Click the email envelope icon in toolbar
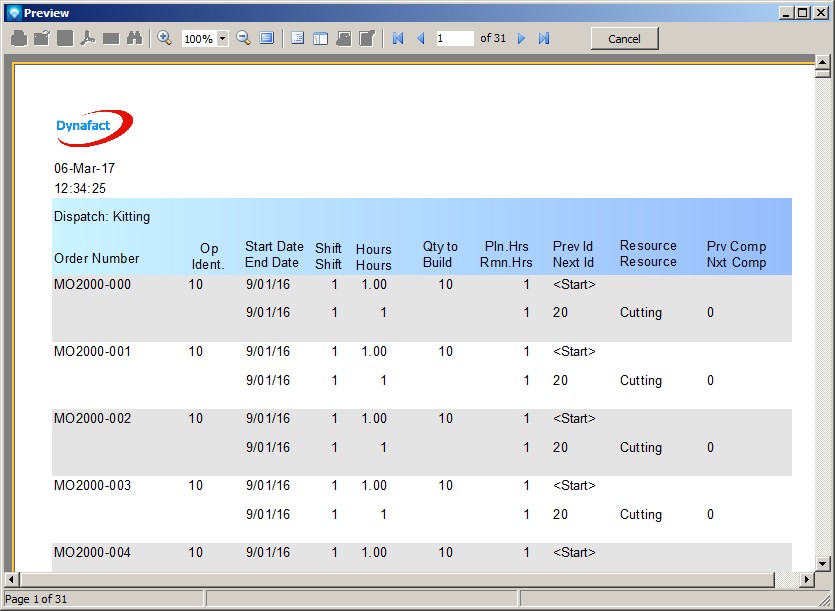Screen dimensions: 835x611 [x=111, y=38]
